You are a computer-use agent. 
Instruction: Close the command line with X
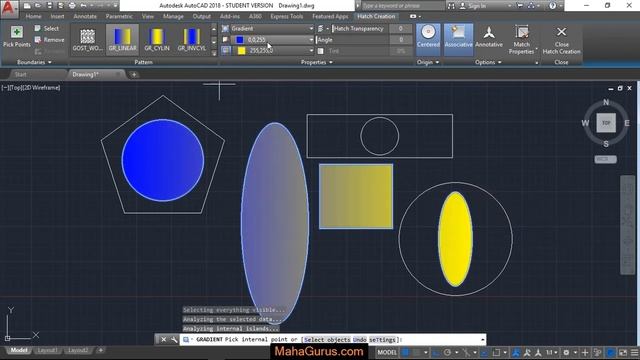pyautogui.click(x=163, y=340)
